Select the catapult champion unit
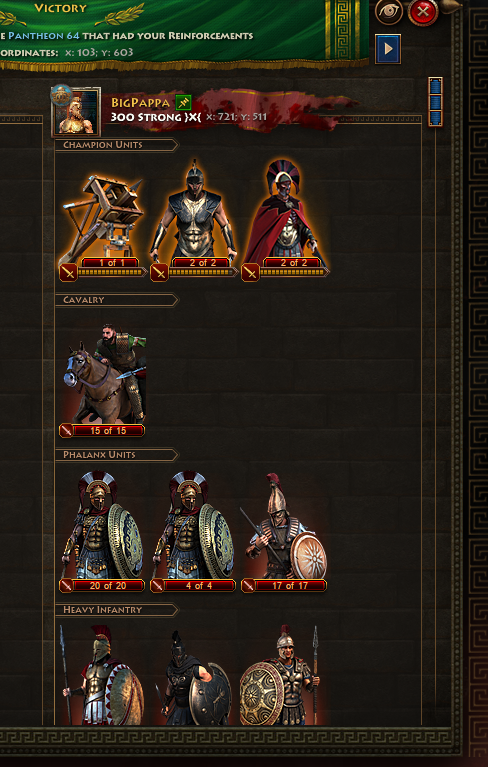 (x=103, y=215)
